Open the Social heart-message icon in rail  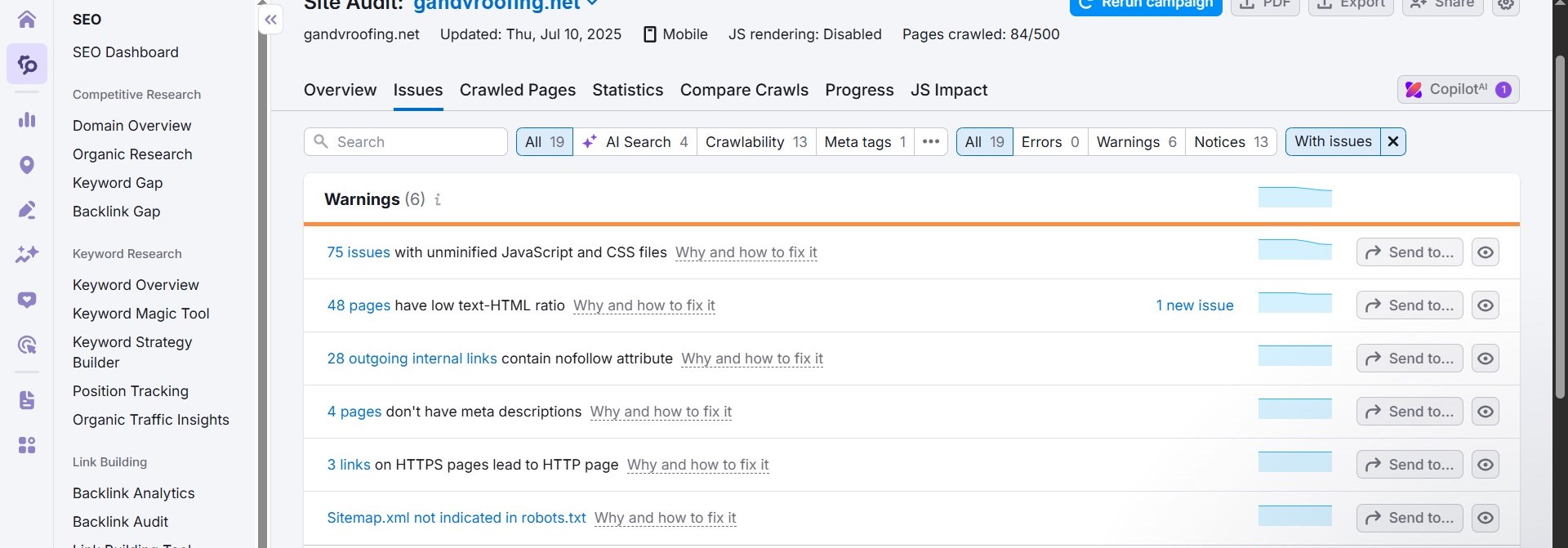(x=27, y=300)
